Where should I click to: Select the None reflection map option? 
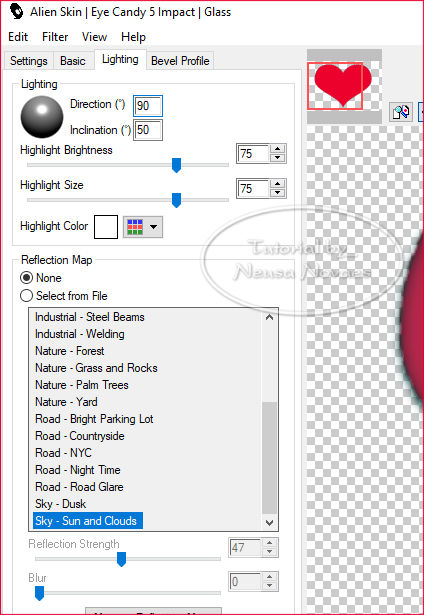pyautogui.click(x=26, y=278)
